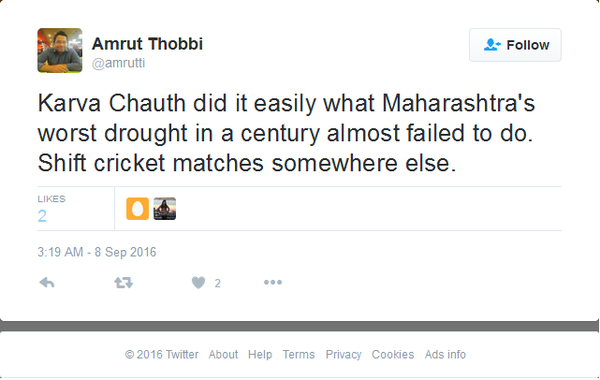Click the follow person-plus icon

(x=492, y=45)
